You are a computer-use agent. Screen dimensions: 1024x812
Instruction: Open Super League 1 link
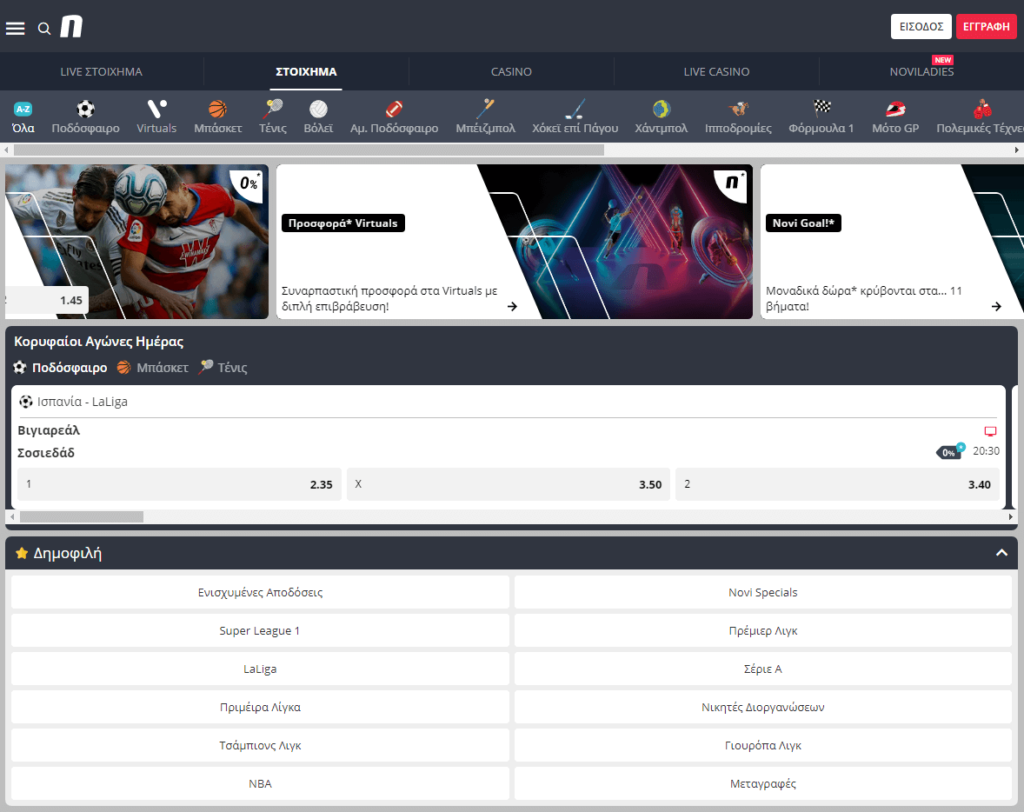click(260, 631)
